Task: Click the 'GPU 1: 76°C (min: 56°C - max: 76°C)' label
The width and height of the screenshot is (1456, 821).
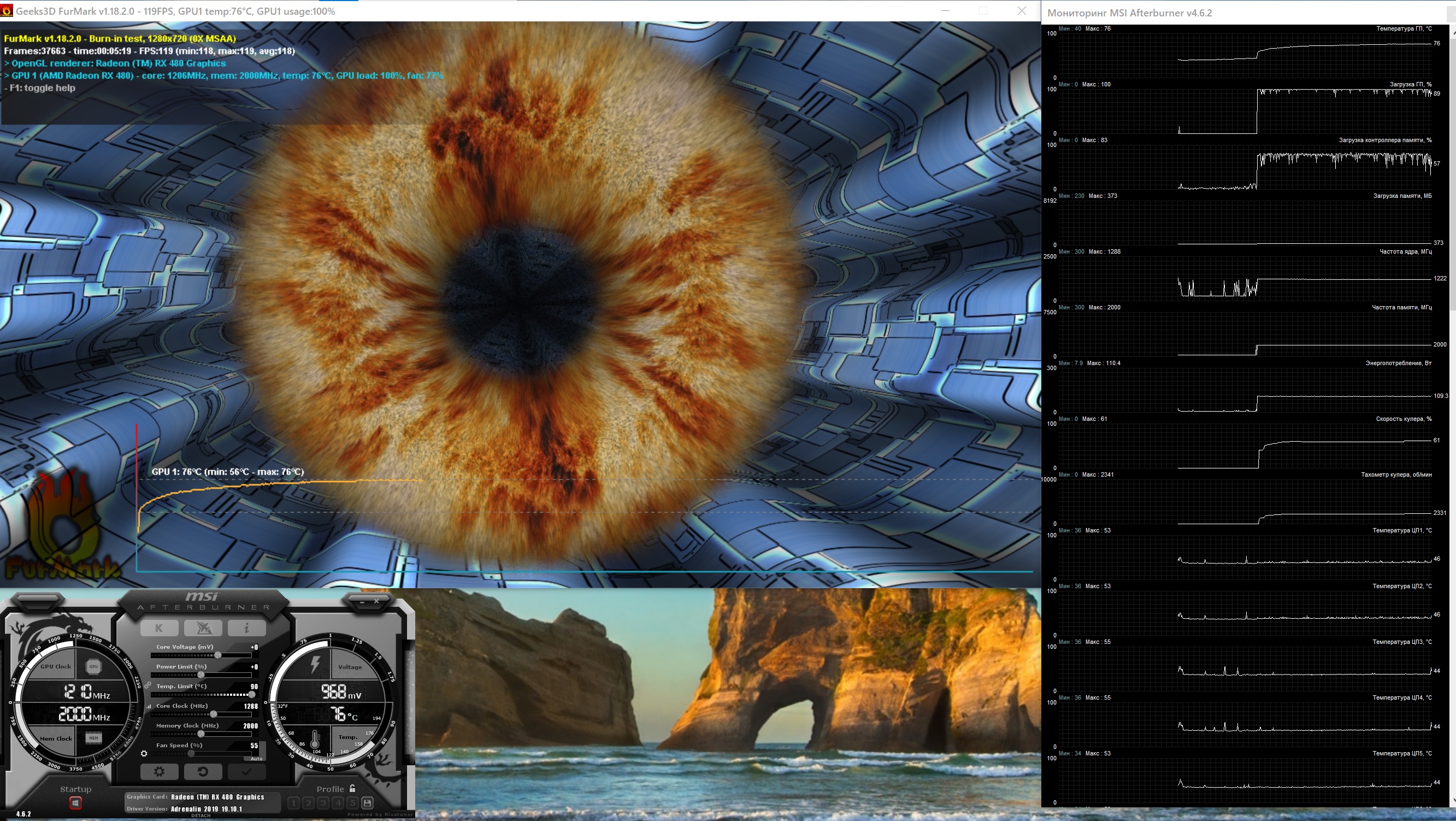Action: 228,472
